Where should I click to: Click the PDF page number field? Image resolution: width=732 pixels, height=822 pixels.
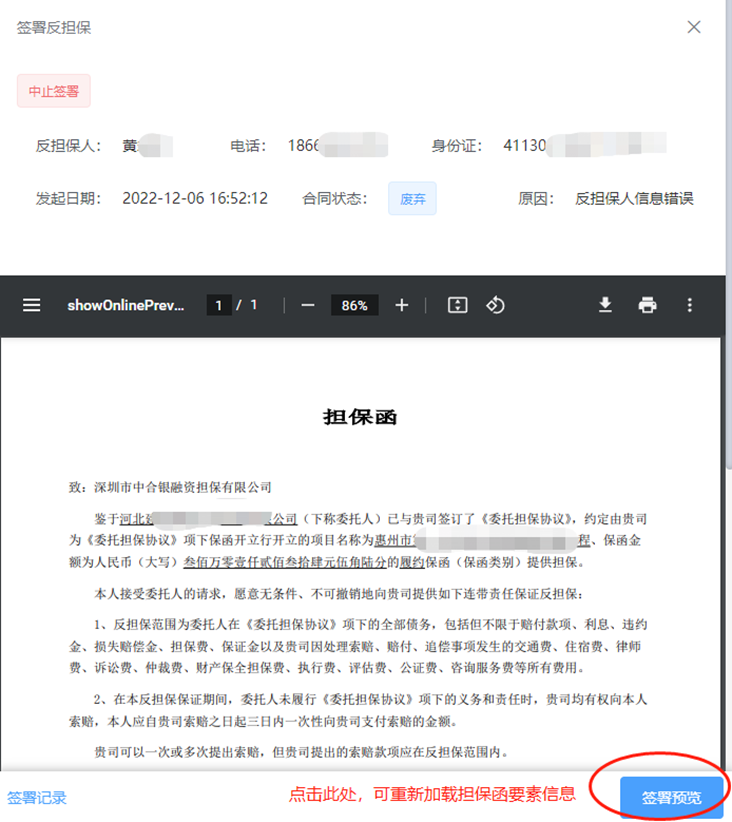point(219,305)
